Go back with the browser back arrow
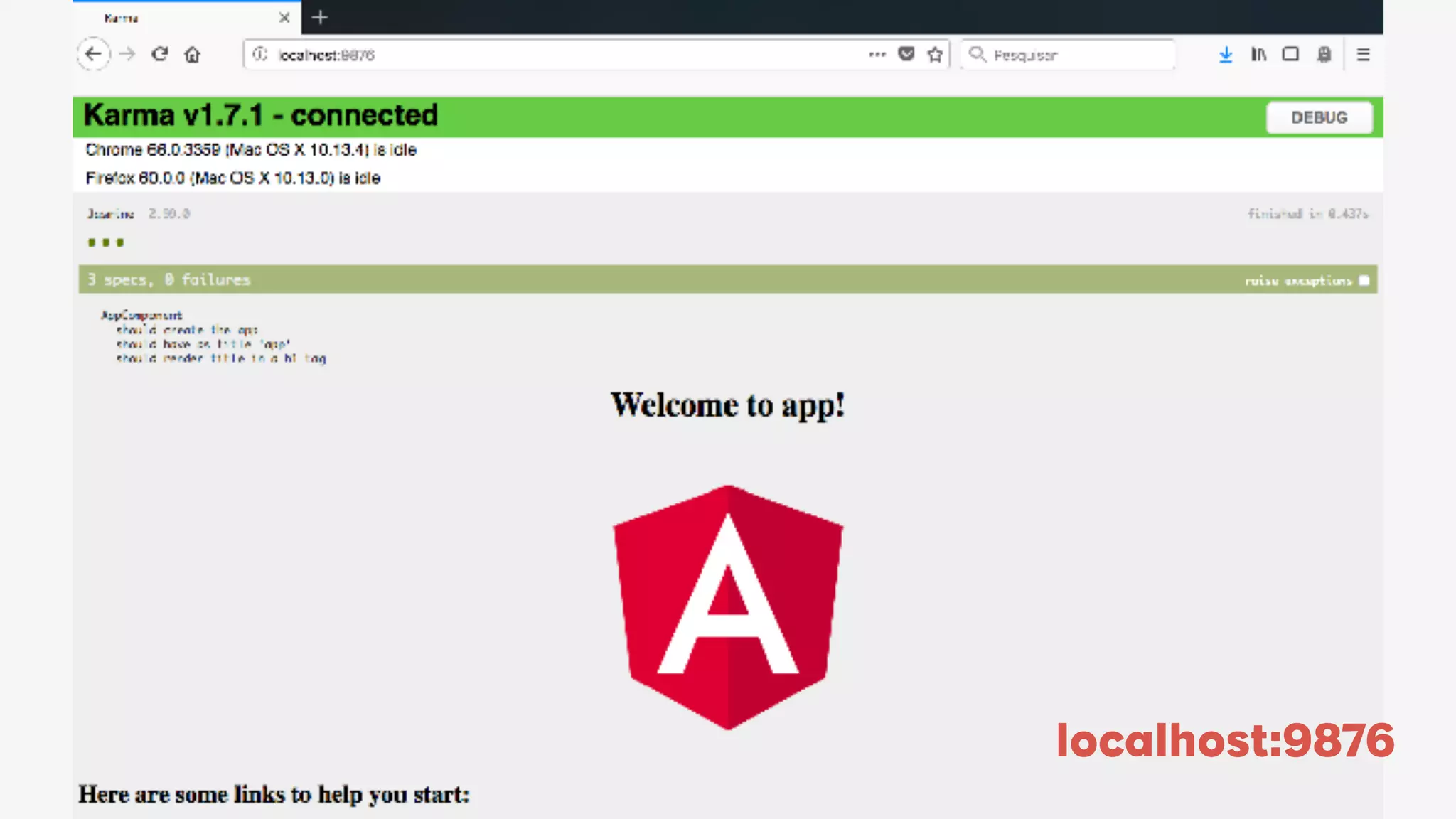This screenshot has width=1456, height=819. pyautogui.click(x=93, y=54)
